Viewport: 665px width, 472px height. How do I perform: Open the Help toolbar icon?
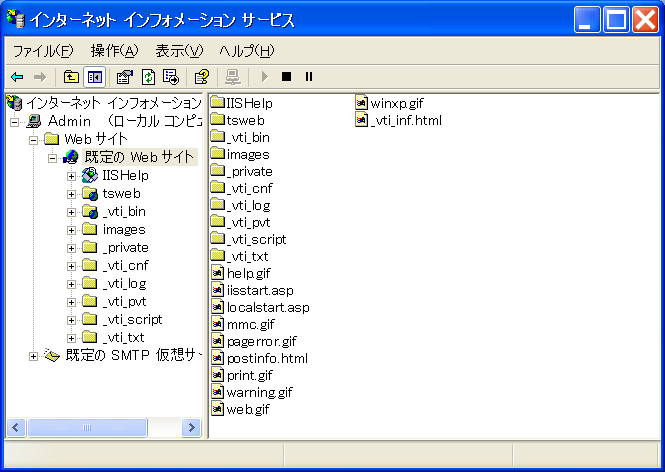(202, 76)
